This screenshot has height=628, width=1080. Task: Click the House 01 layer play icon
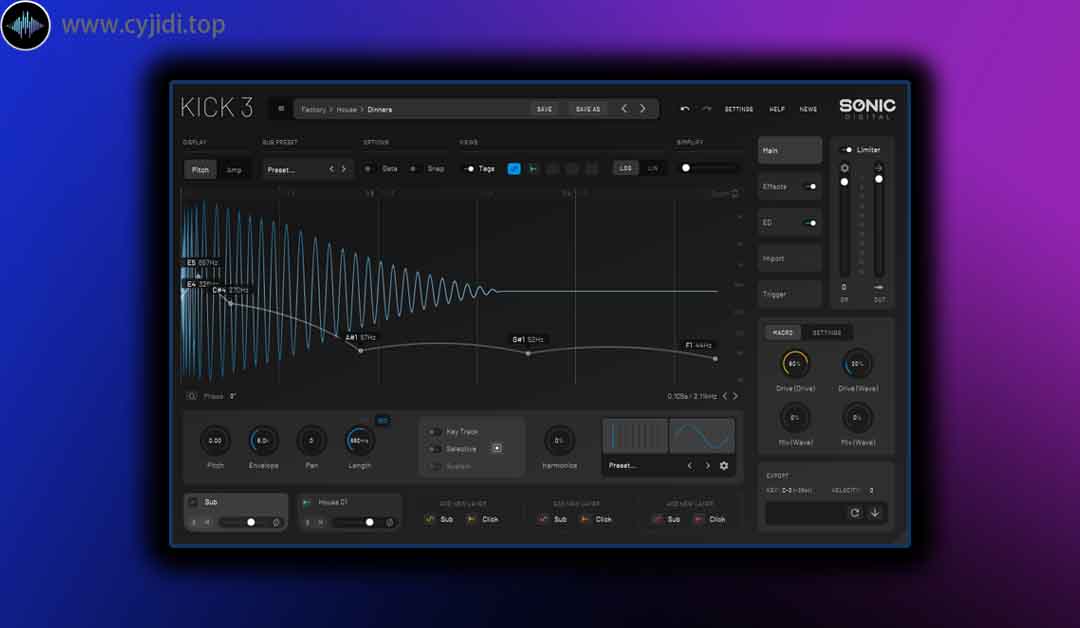[307, 502]
